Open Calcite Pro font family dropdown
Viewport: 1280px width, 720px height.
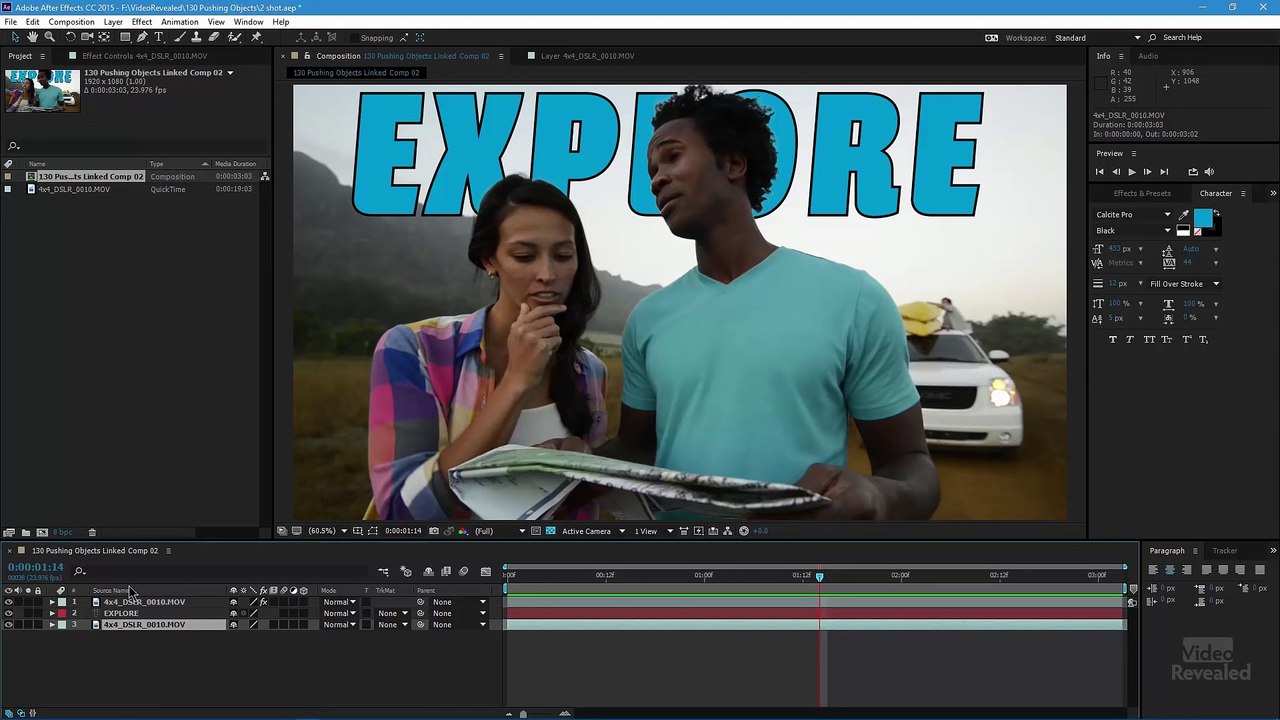(x=1132, y=215)
